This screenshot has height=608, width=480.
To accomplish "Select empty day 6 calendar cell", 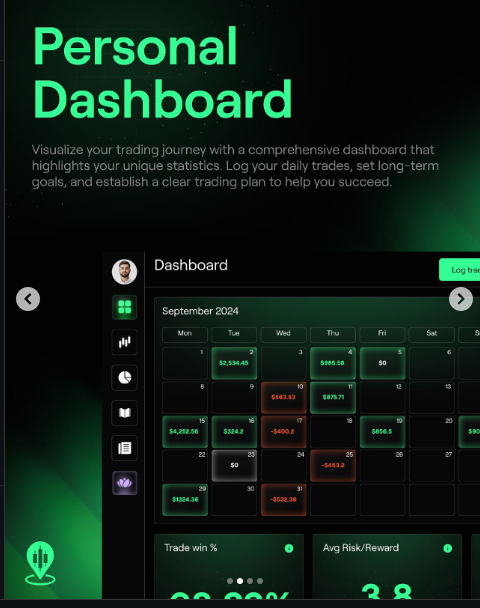I will (432, 363).
